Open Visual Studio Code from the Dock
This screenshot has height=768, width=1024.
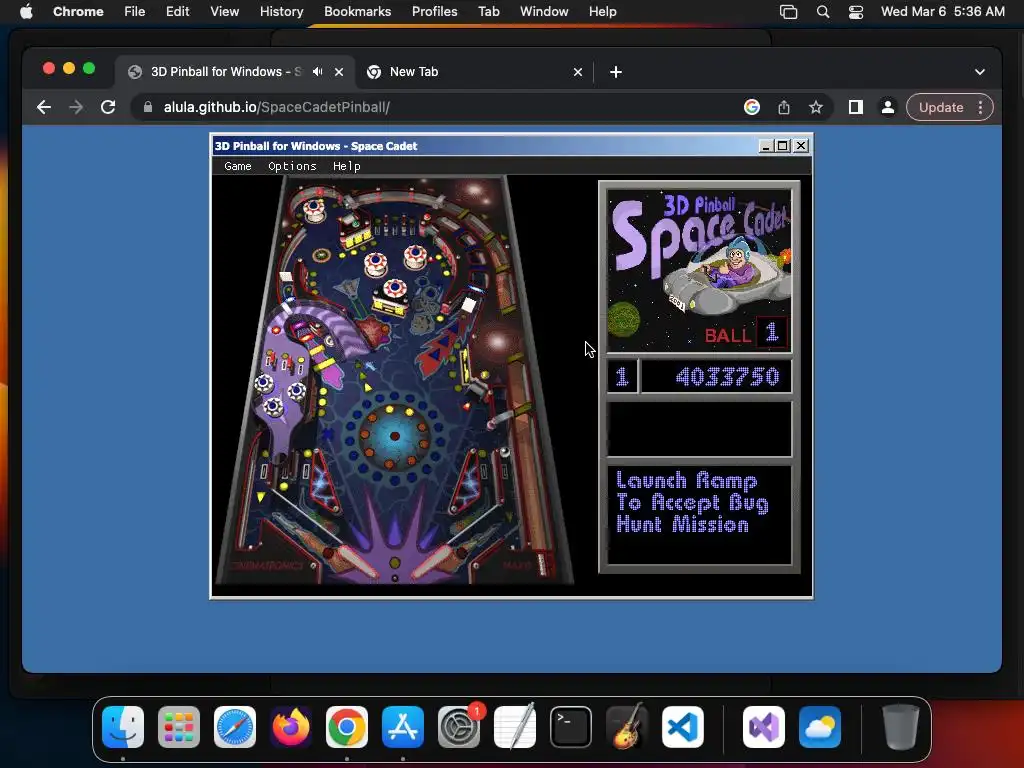coord(682,727)
